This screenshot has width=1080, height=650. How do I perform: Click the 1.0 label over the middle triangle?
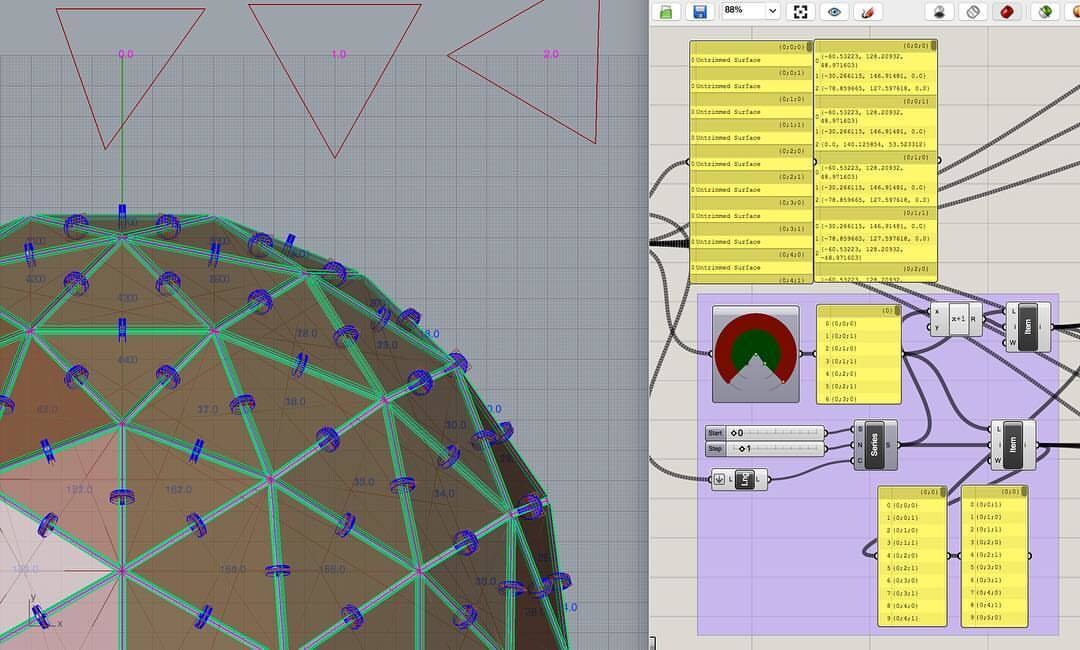tap(338, 54)
